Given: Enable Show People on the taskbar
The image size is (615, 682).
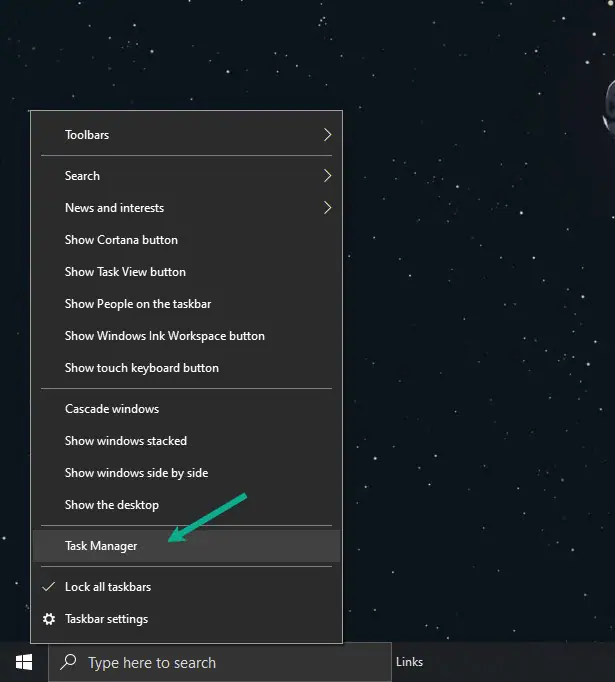Looking at the screenshot, I should [186, 304].
